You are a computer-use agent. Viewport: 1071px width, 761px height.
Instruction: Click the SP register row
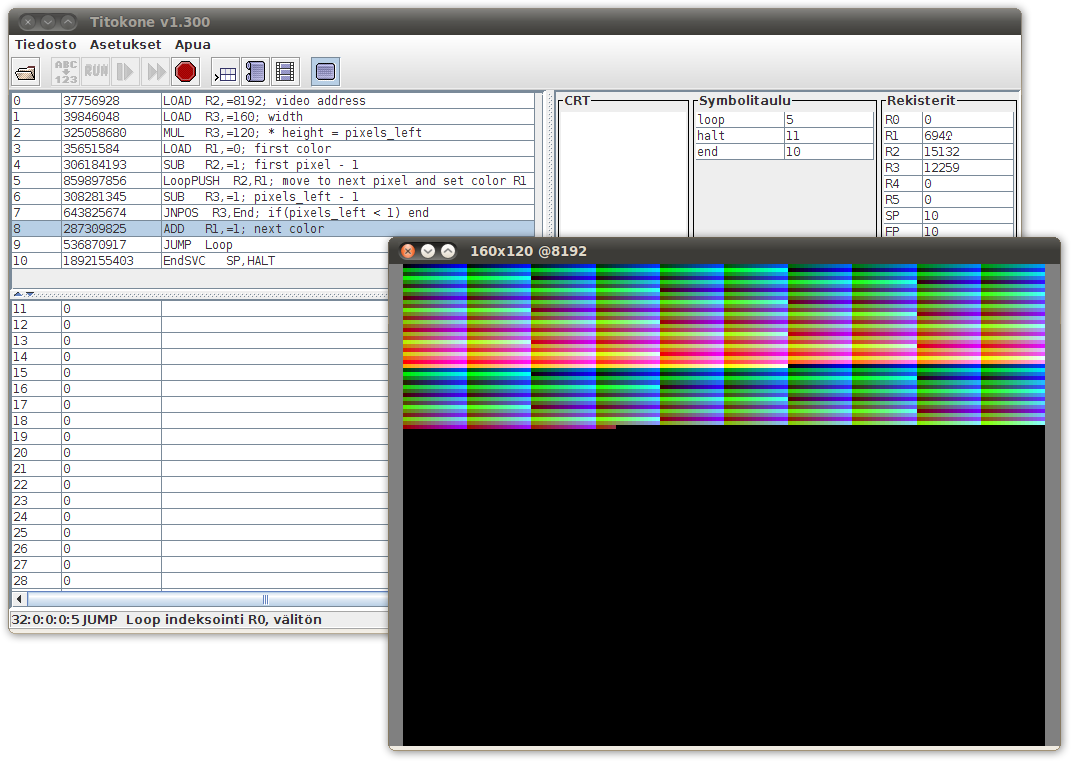coord(948,216)
